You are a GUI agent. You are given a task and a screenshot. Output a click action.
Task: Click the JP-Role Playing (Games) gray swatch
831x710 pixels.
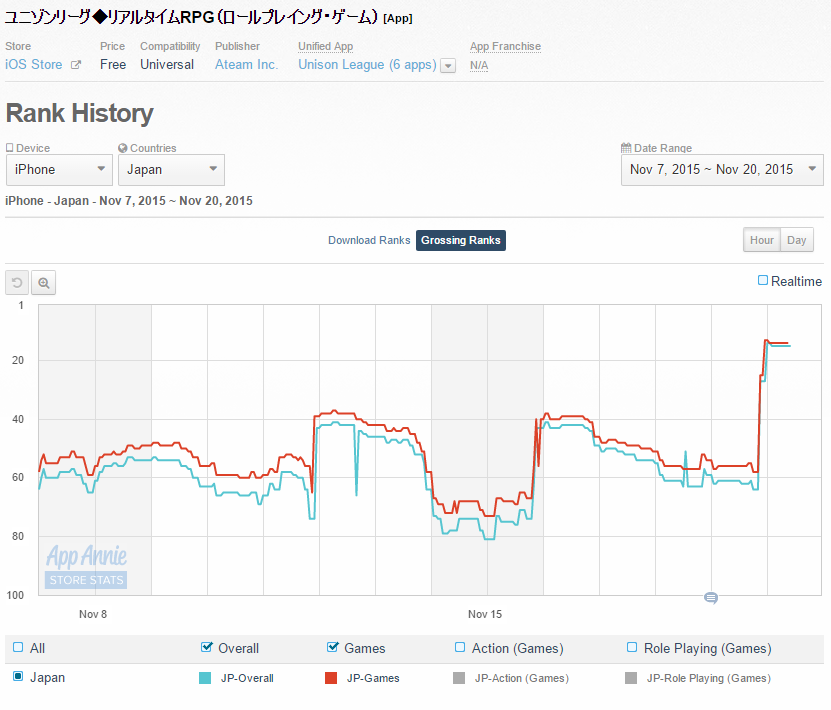pyautogui.click(x=631, y=678)
